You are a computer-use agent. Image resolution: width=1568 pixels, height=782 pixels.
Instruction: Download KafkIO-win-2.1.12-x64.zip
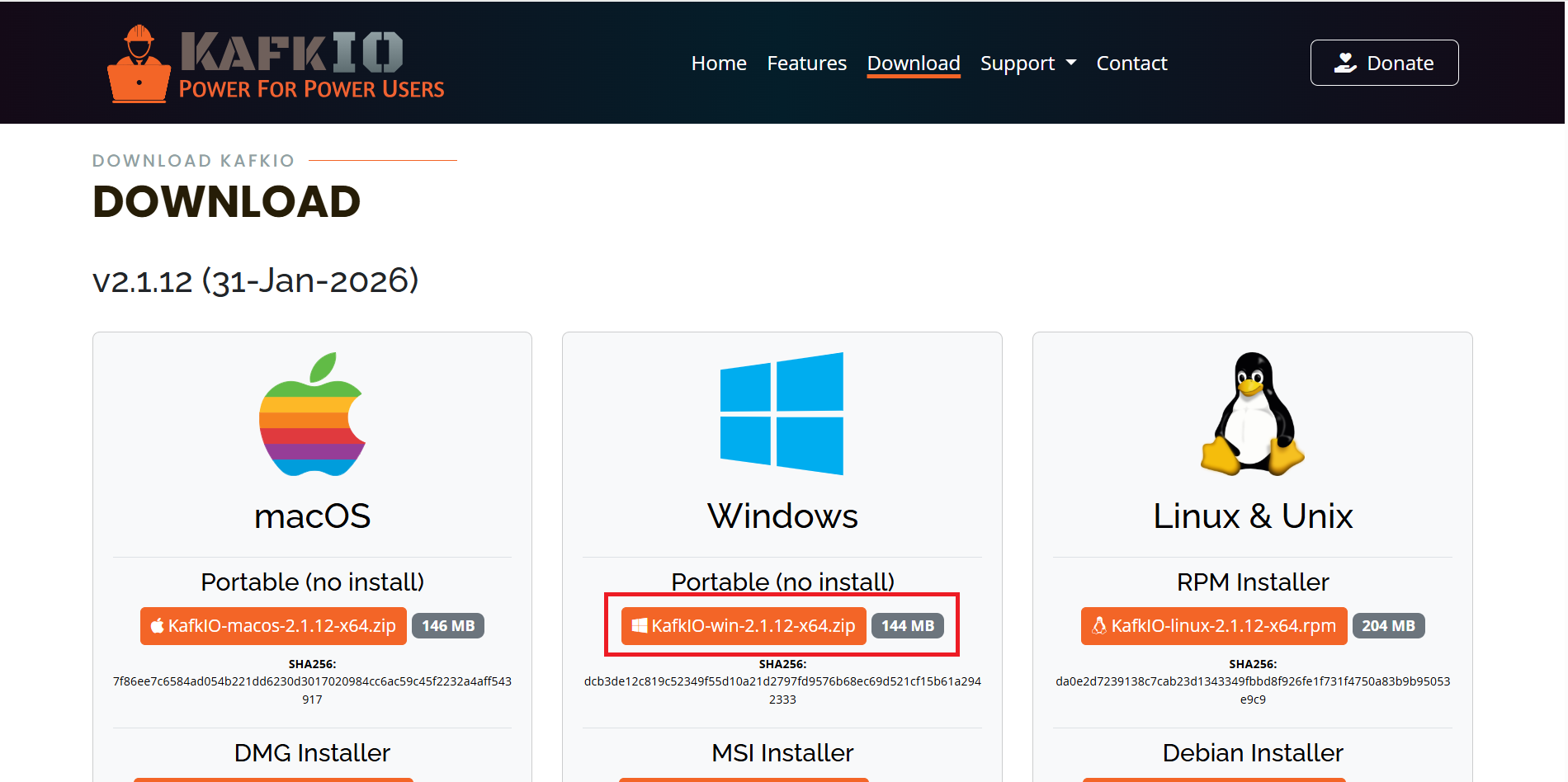click(744, 626)
